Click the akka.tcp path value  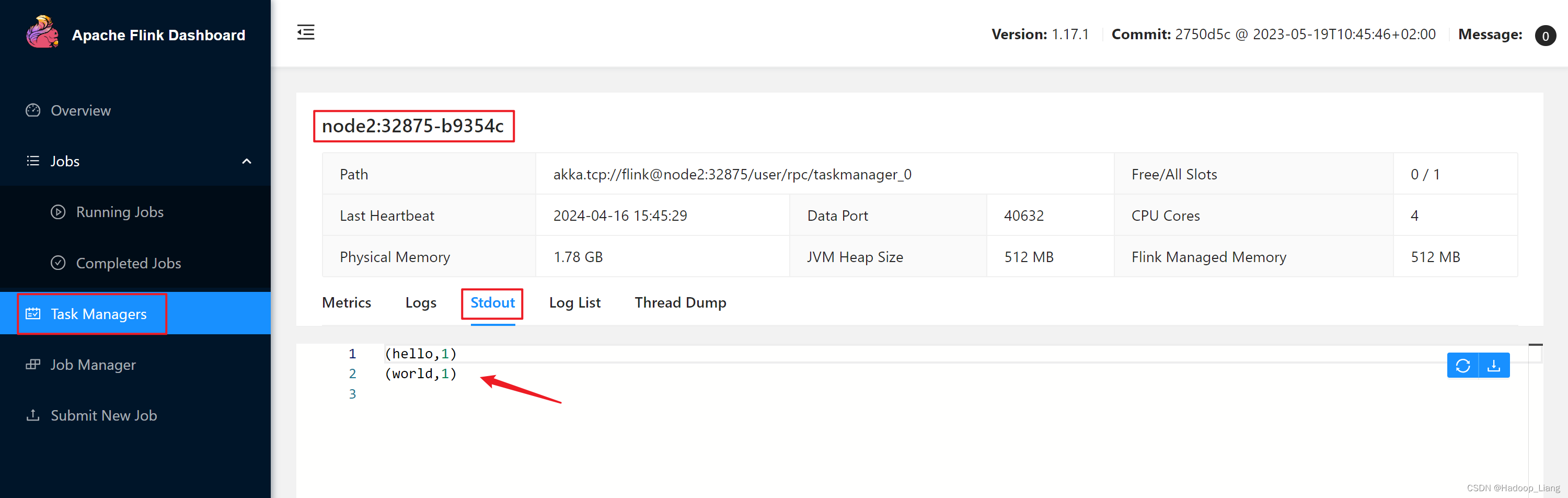click(x=732, y=174)
